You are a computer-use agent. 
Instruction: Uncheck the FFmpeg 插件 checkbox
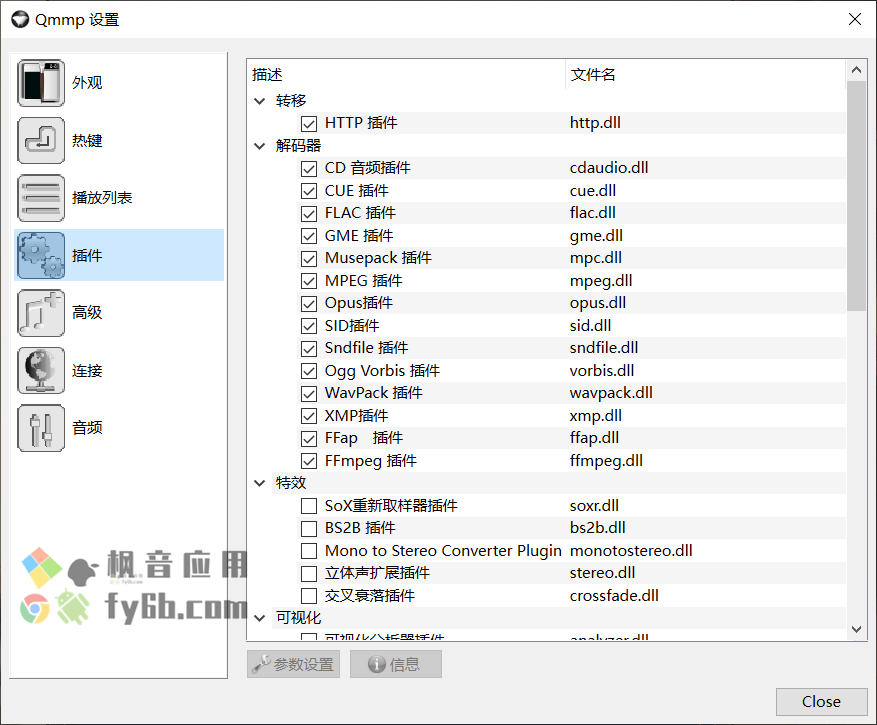pyautogui.click(x=309, y=461)
